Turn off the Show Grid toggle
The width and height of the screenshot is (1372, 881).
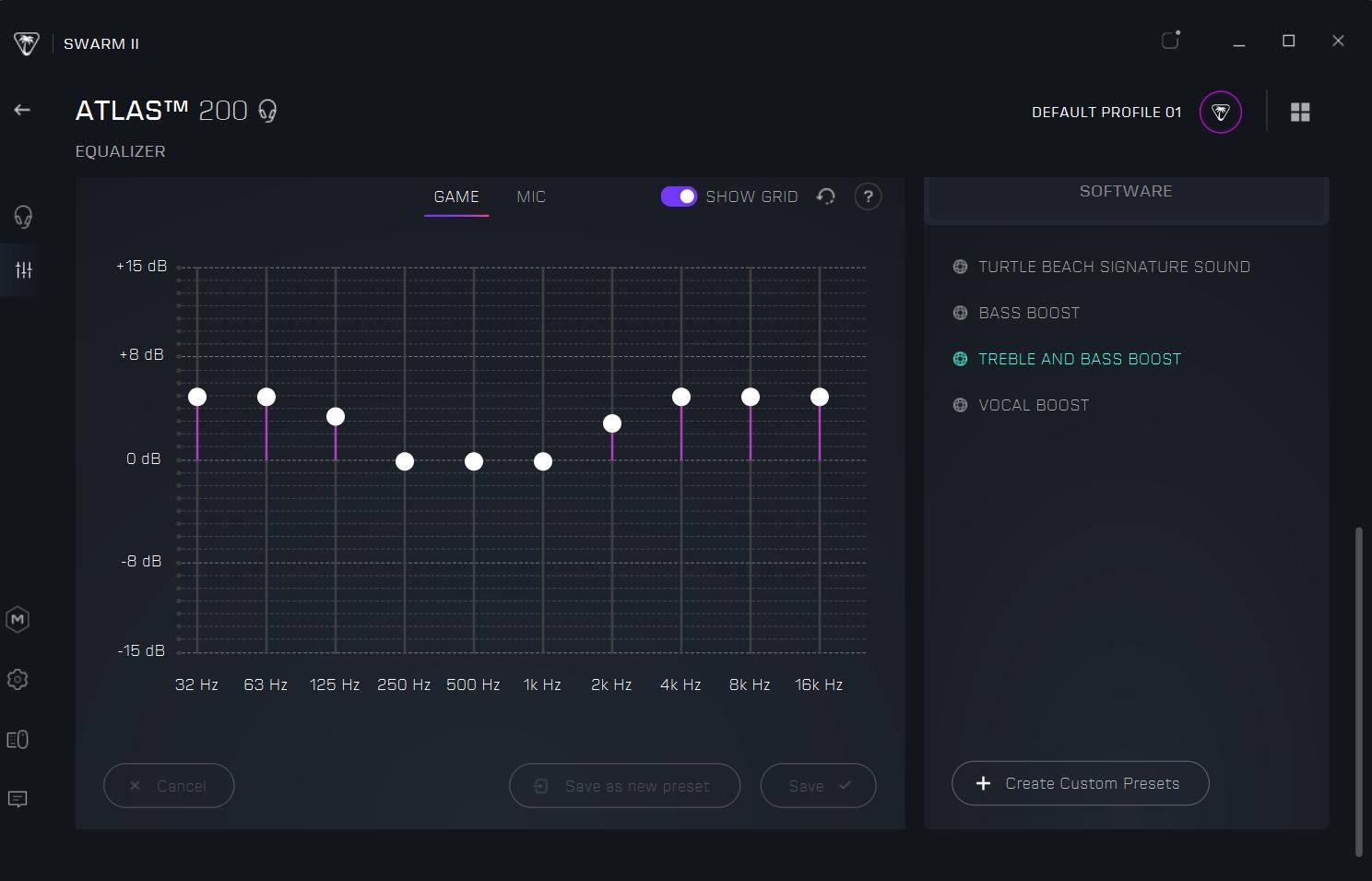pyautogui.click(x=679, y=196)
